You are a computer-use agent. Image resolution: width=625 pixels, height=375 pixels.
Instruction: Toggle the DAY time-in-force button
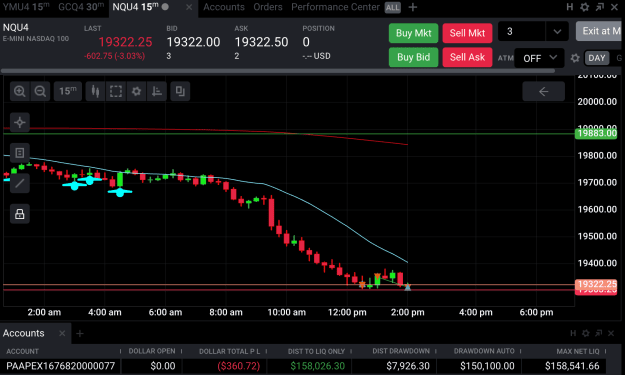(x=596, y=58)
